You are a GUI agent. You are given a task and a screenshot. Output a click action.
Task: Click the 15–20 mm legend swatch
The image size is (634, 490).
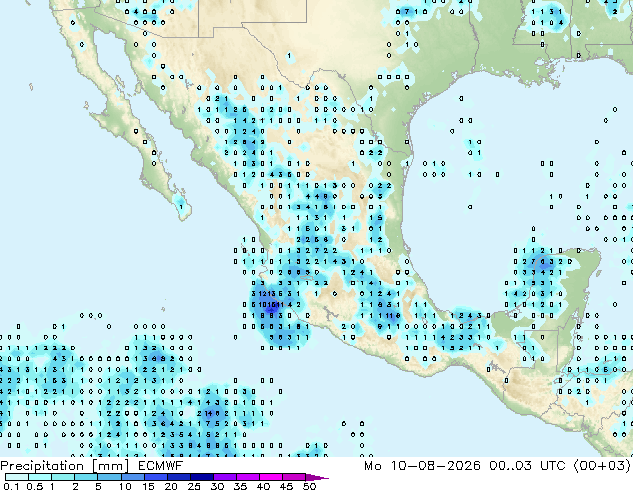[x=155, y=477]
